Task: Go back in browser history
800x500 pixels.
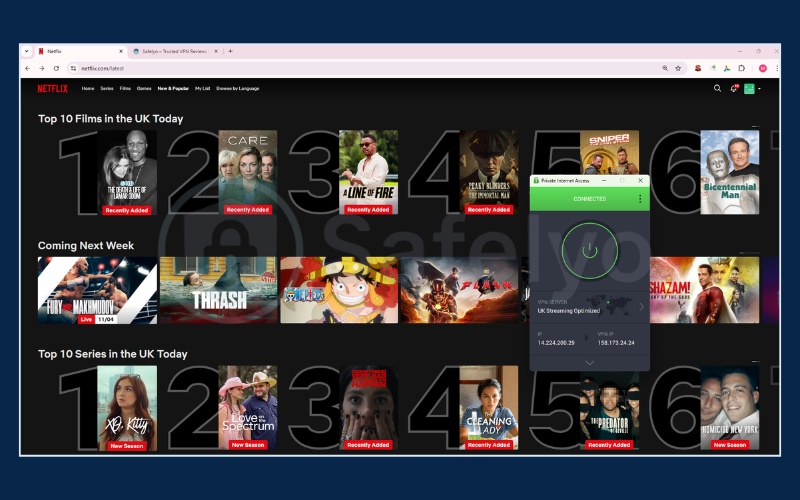Action: (x=28, y=68)
